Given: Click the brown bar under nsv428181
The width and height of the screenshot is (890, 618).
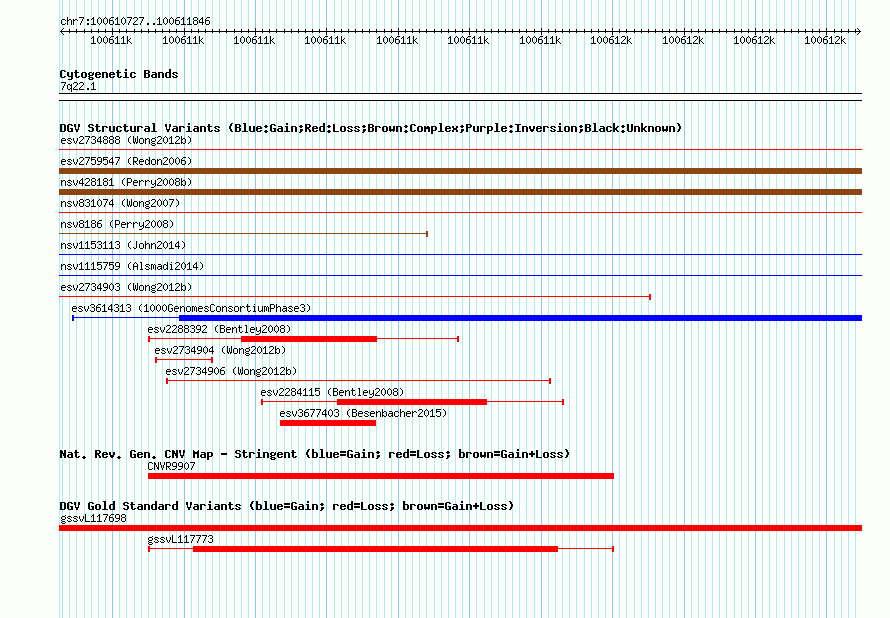Looking at the screenshot, I should point(460,192).
